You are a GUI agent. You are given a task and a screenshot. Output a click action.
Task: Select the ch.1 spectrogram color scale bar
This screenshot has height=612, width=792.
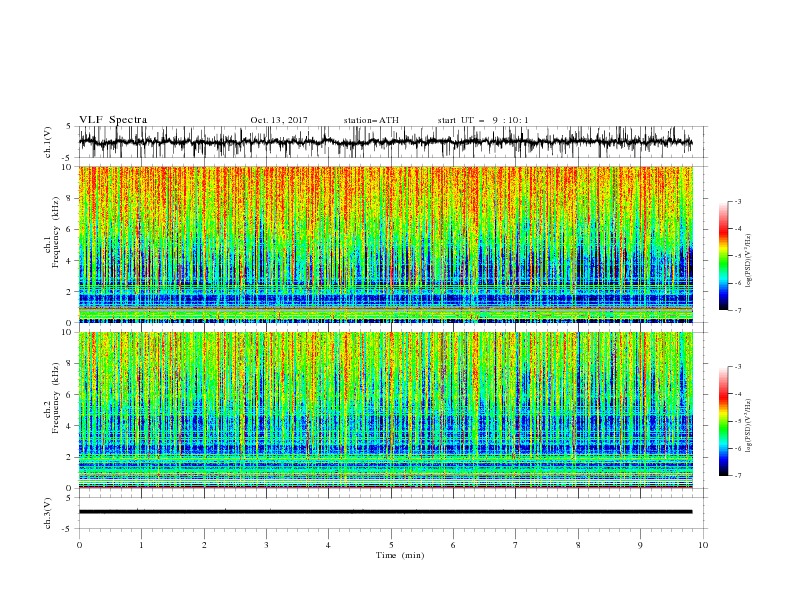pyautogui.click(x=723, y=256)
